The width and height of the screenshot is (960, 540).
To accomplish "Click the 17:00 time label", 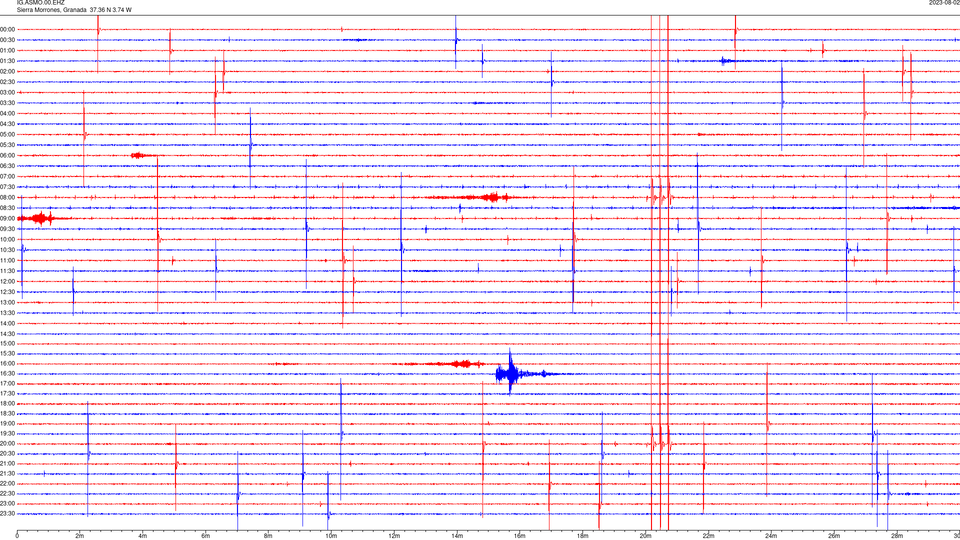I will click(x=7, y=384).
